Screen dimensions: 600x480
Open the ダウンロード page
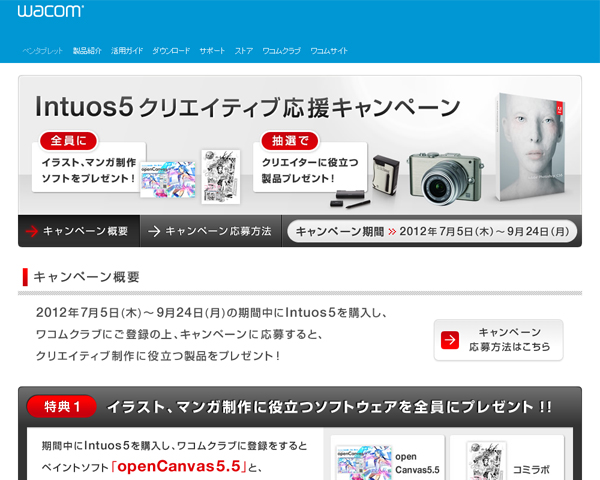[x=171, y=50]
